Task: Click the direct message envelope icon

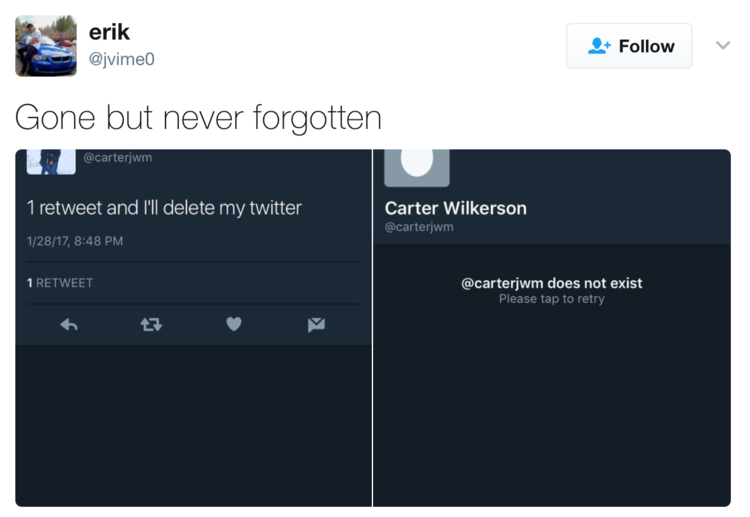Action: 316,324
